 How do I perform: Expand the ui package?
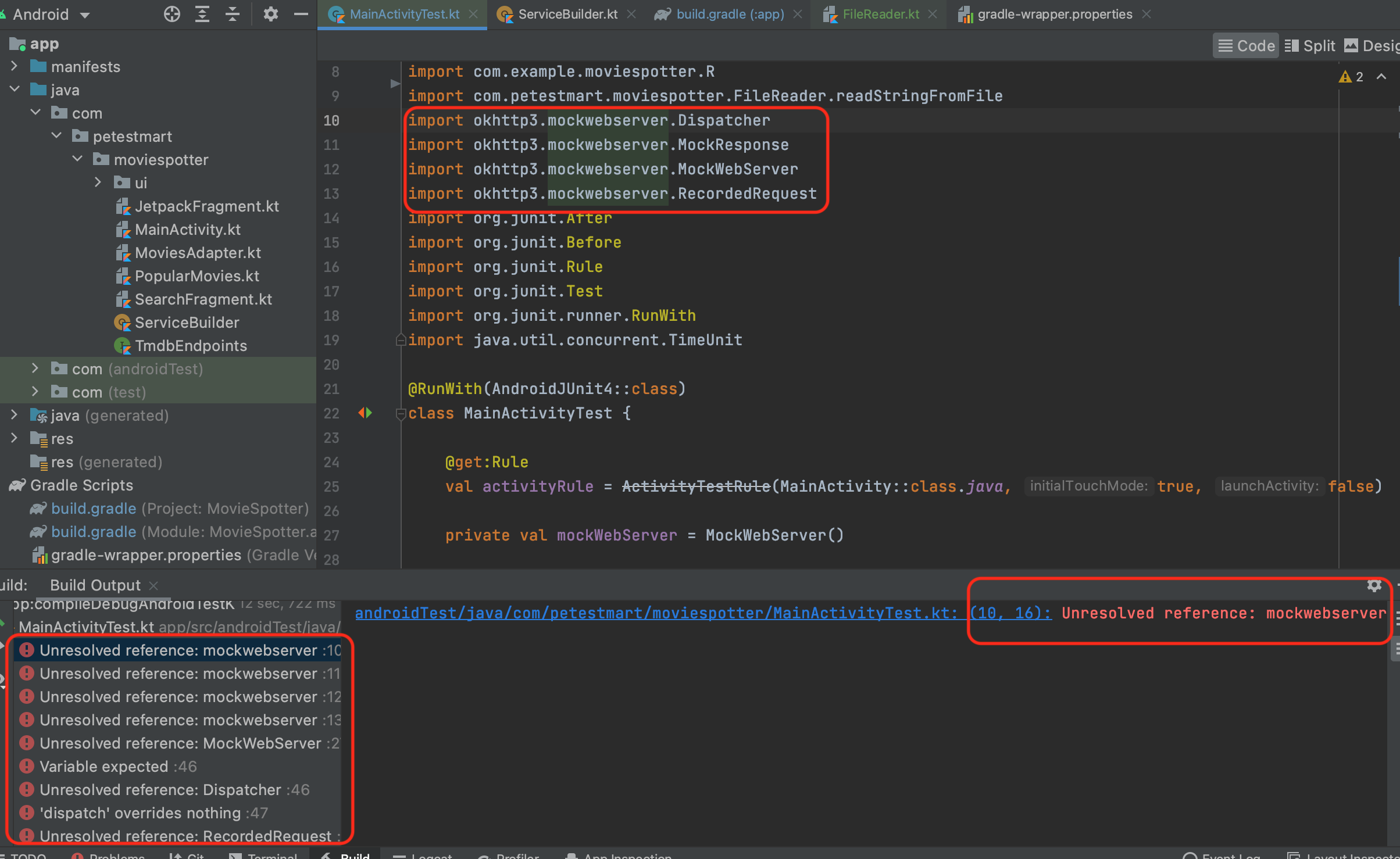click(98, 182)
